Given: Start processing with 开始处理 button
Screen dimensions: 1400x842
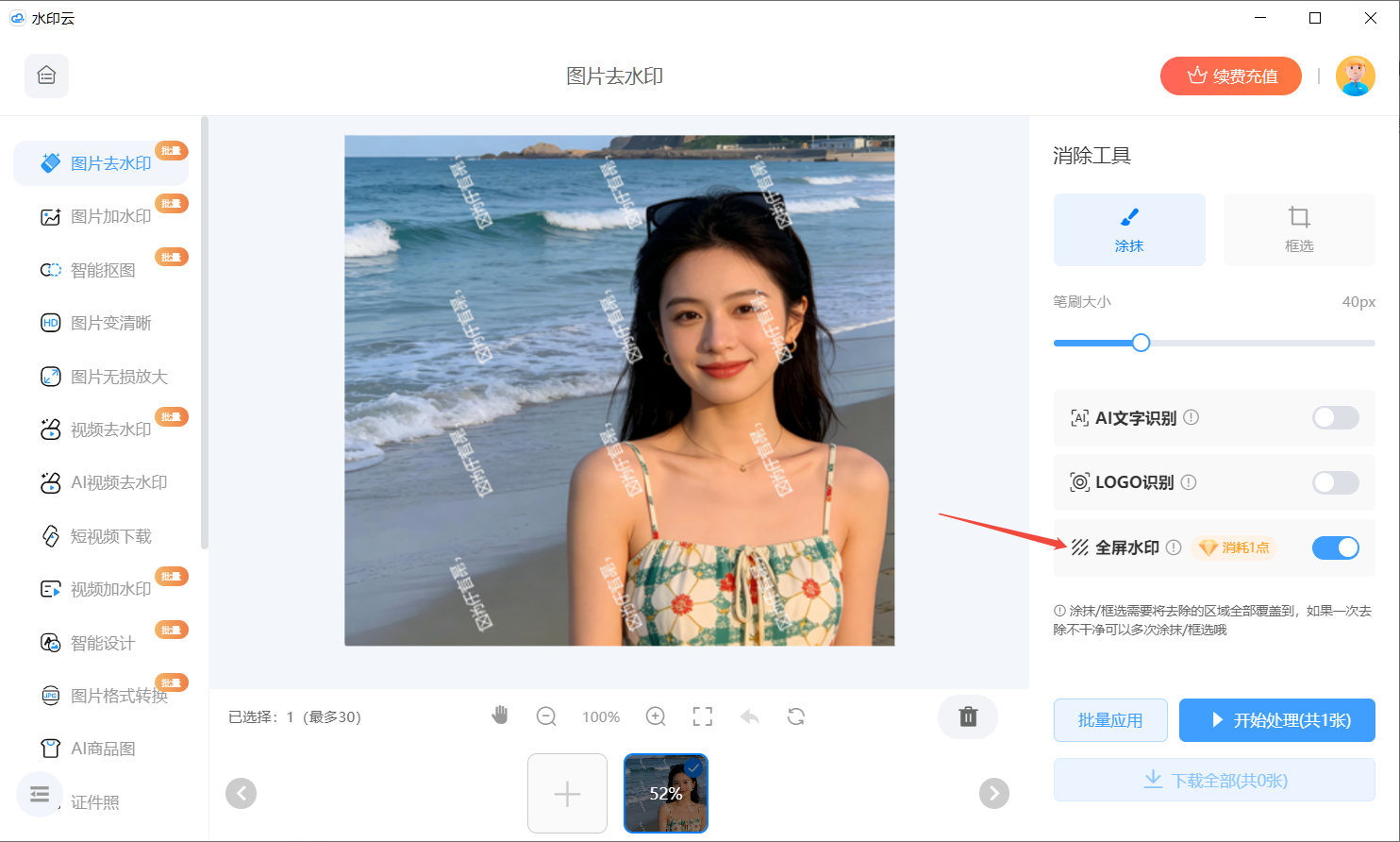Looking at the screenshot, I should pos(1276,719).
